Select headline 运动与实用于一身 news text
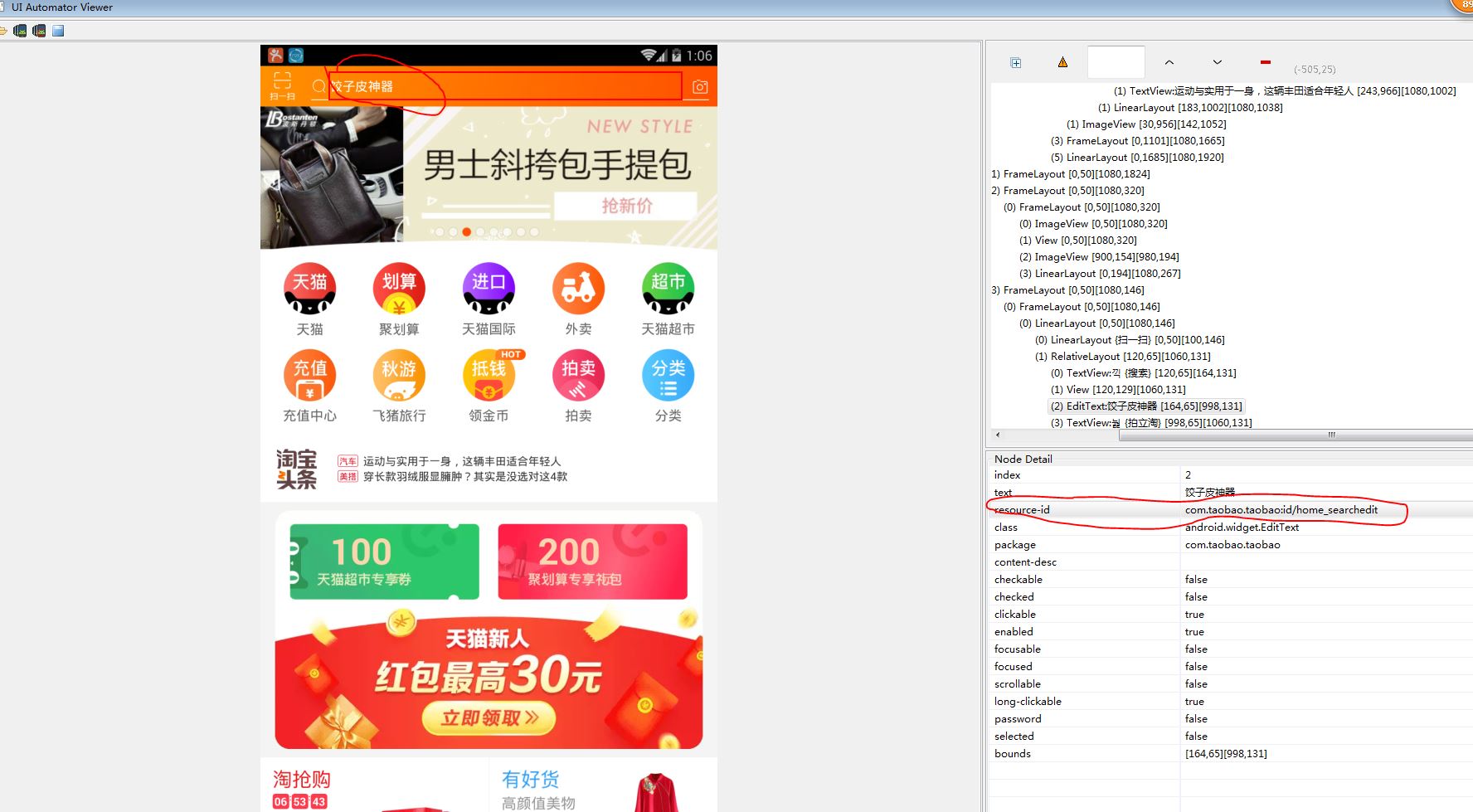Viewport: 1473px width, 812px height. point(461,461)
